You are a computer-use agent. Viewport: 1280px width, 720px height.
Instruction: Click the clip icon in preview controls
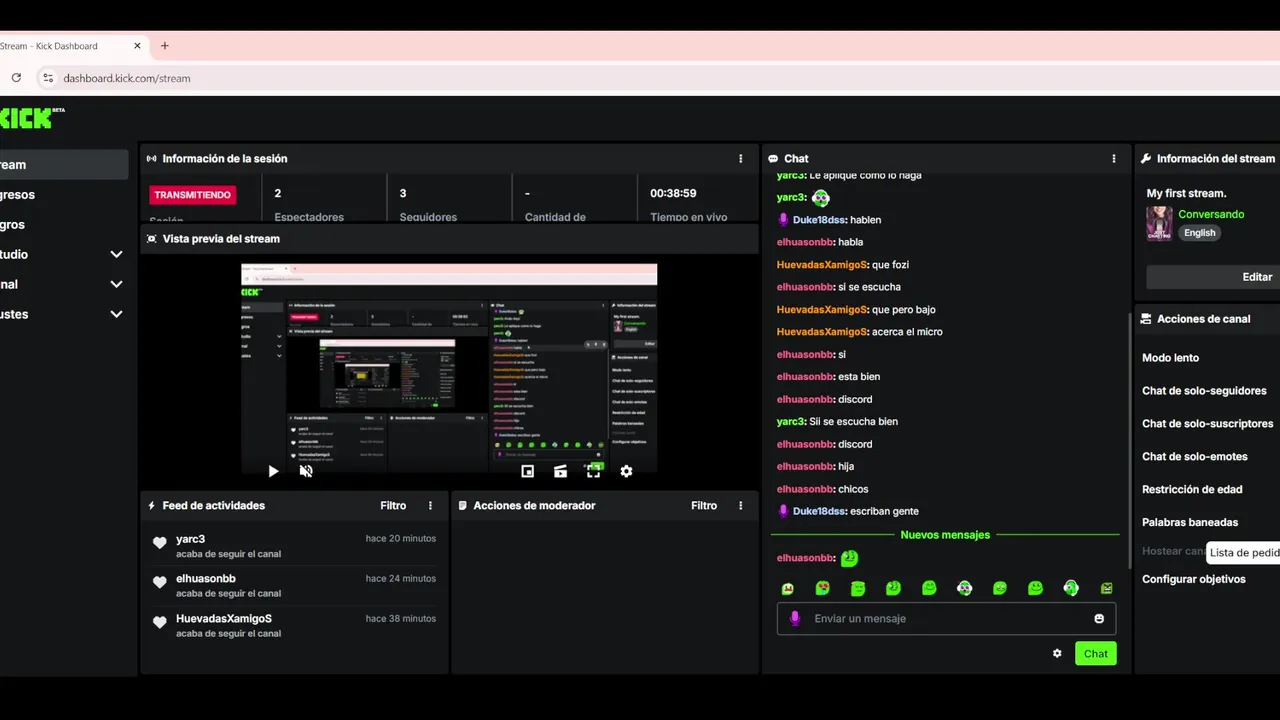[x=560, y=471]
